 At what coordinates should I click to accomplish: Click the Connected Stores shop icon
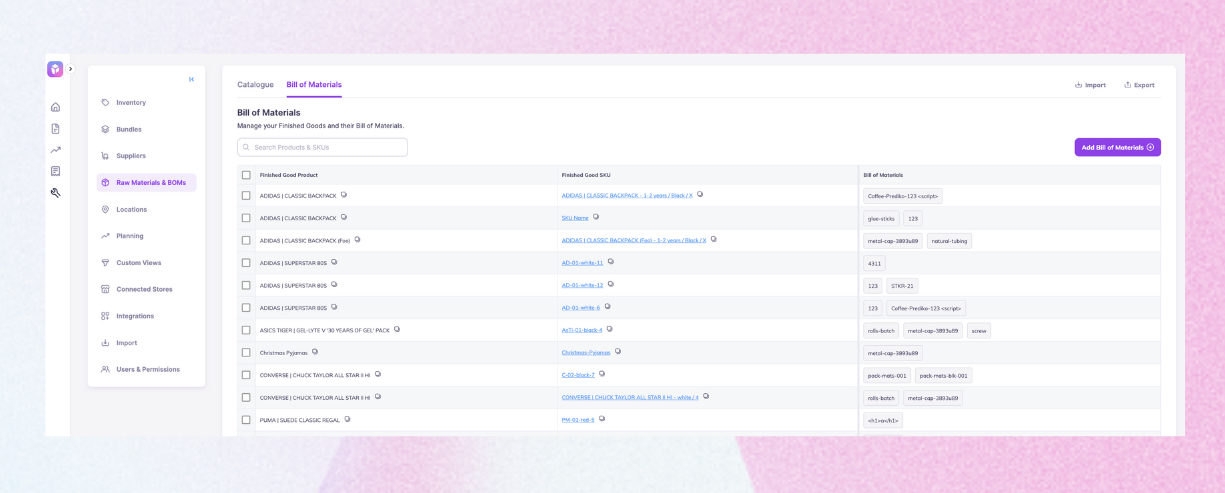[105, 289]
